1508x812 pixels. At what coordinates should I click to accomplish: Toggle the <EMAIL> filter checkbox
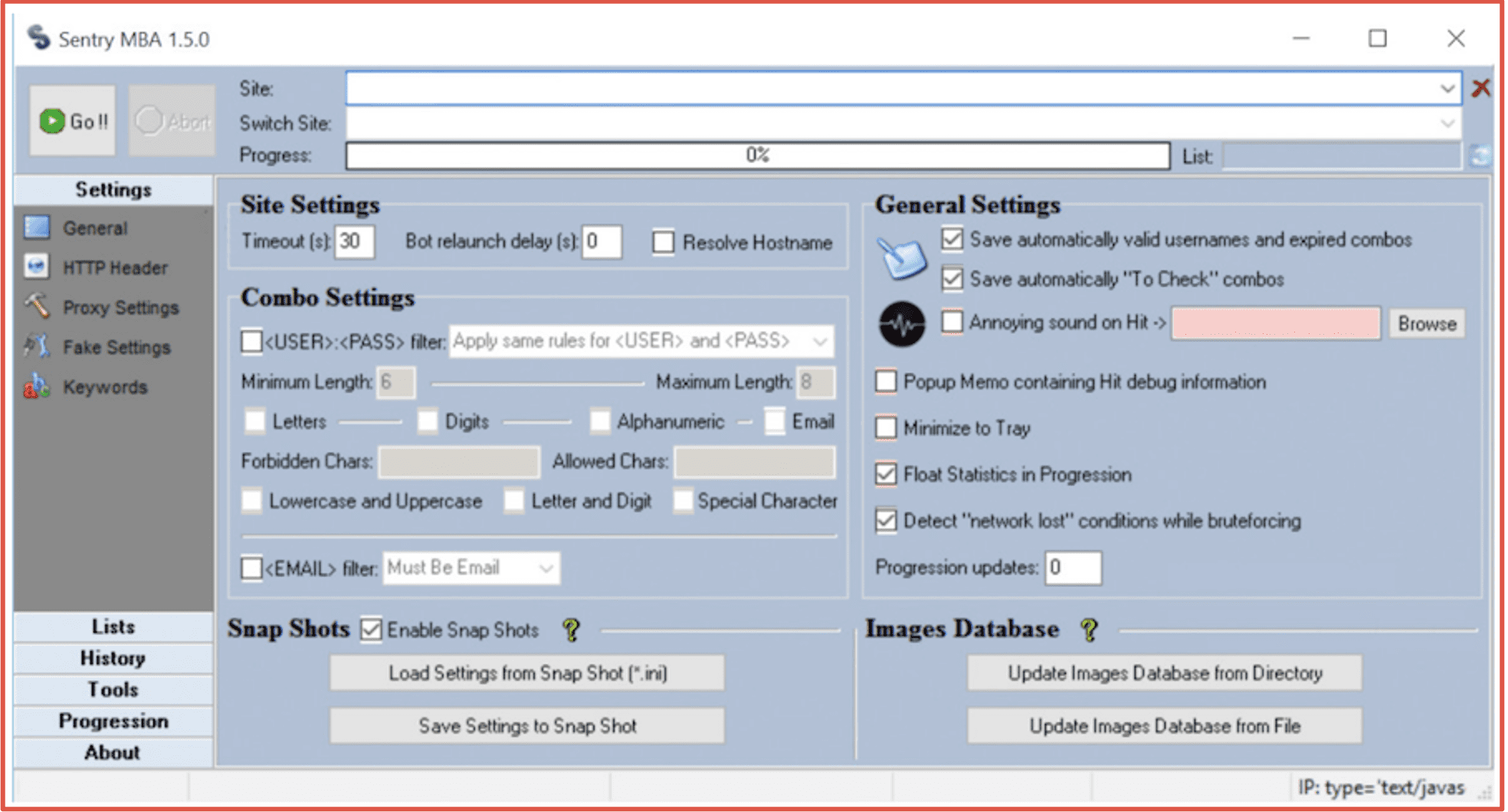(x=251, y=568)
